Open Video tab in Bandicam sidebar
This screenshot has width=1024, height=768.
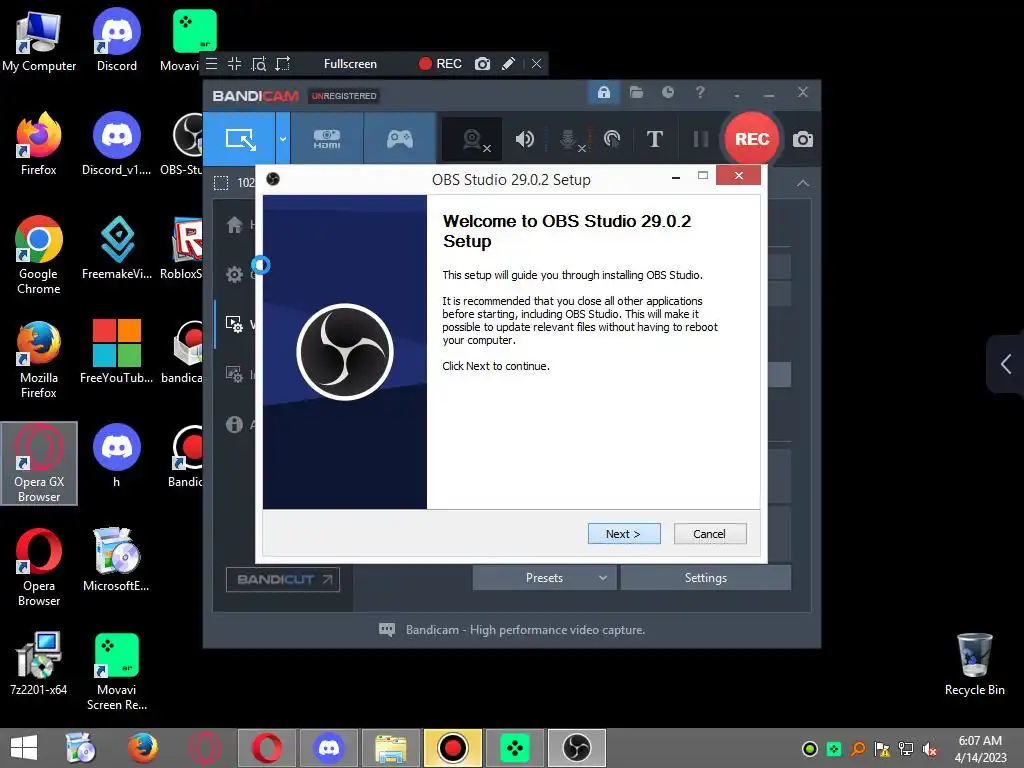[234, 324]
